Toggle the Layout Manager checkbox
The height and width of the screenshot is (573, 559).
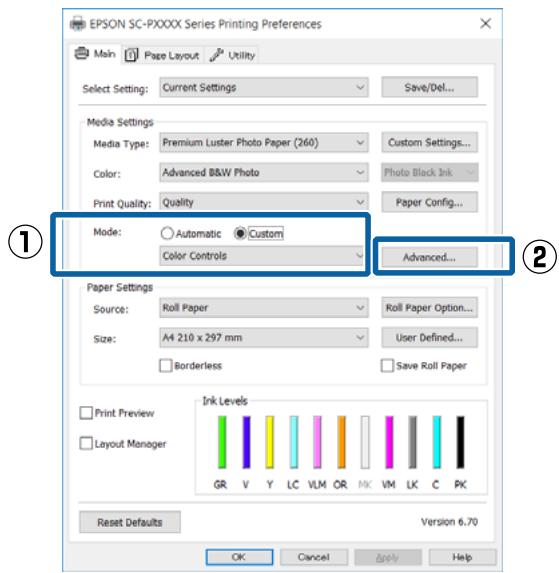coord(86,444)
